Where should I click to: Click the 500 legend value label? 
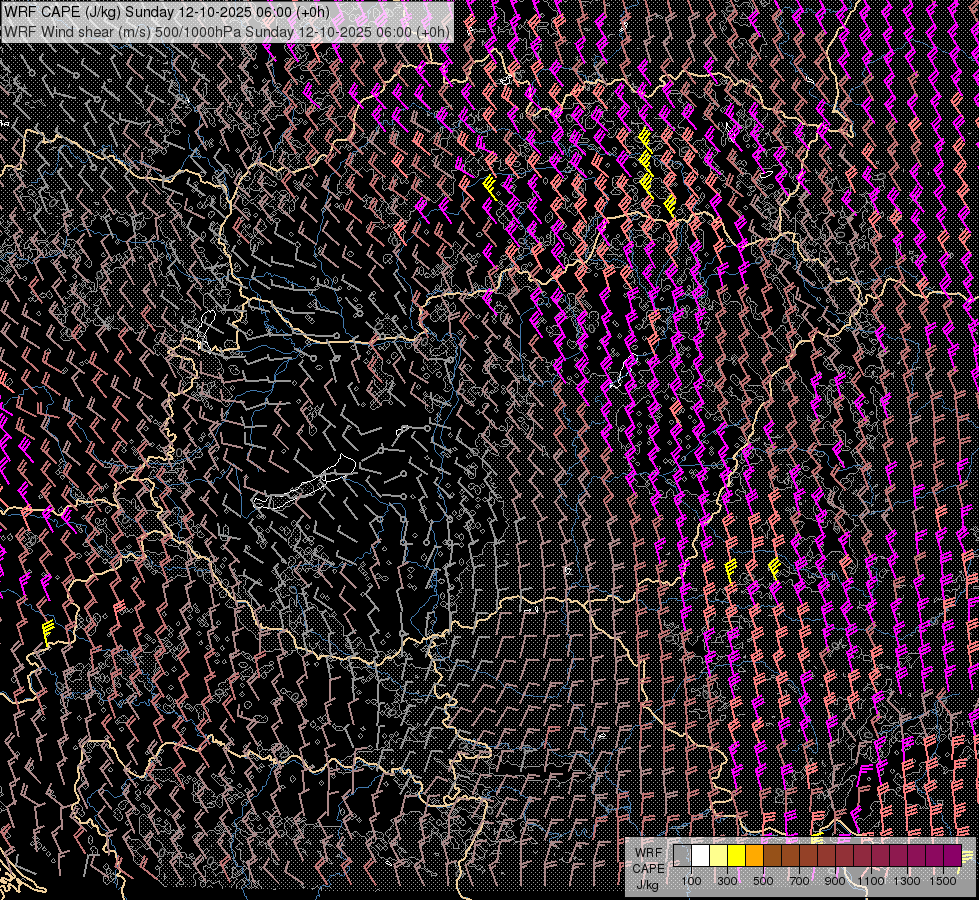click(763, 881)
